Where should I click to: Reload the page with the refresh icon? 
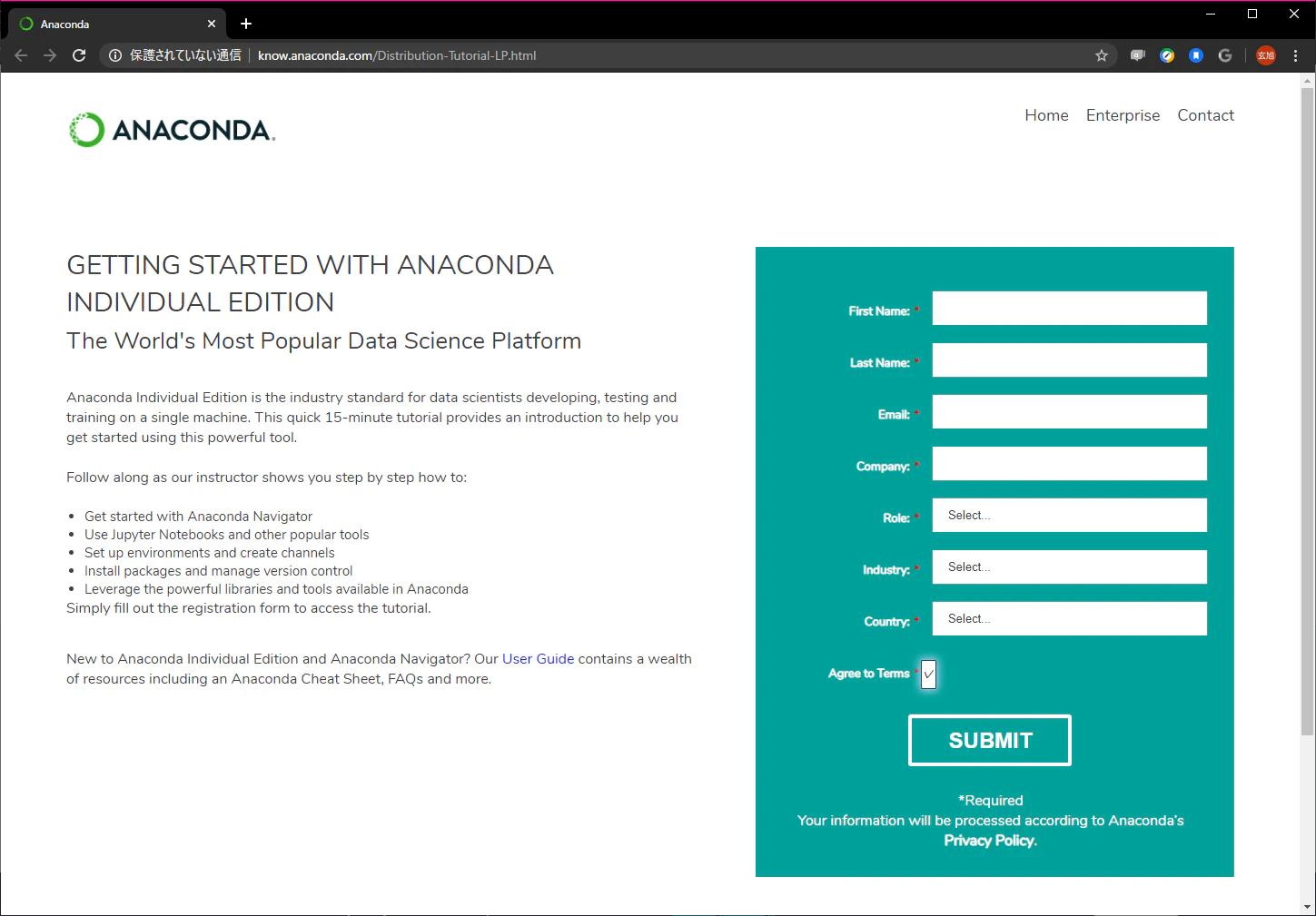click(x=79, y=55)
